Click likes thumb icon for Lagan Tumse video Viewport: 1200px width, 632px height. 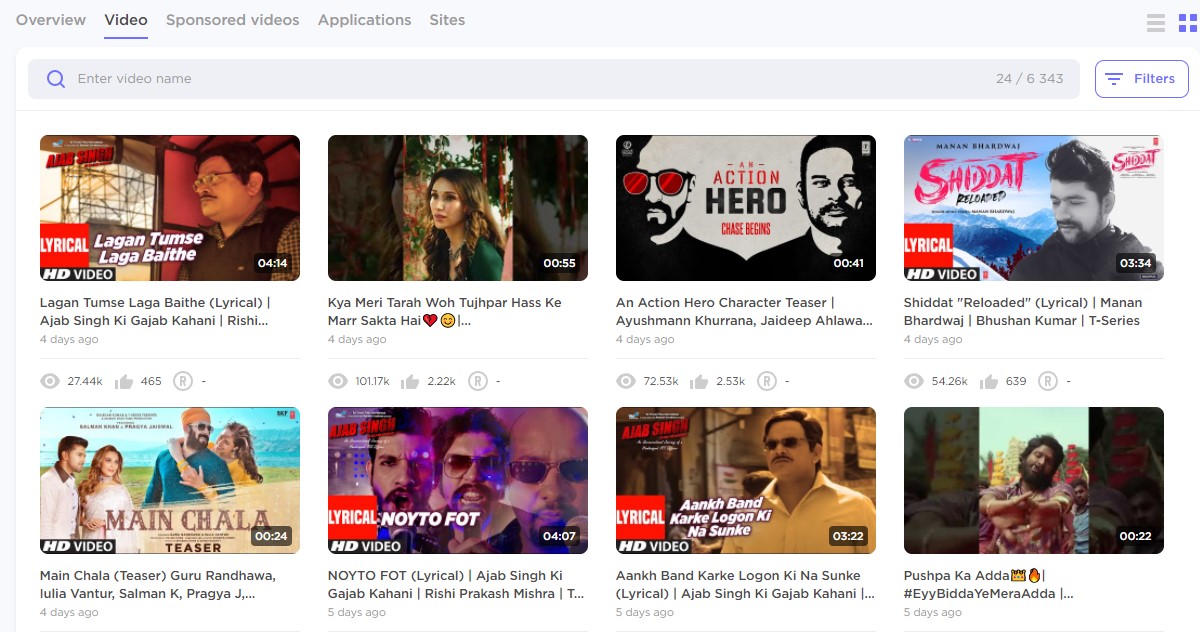pos(124,381)
